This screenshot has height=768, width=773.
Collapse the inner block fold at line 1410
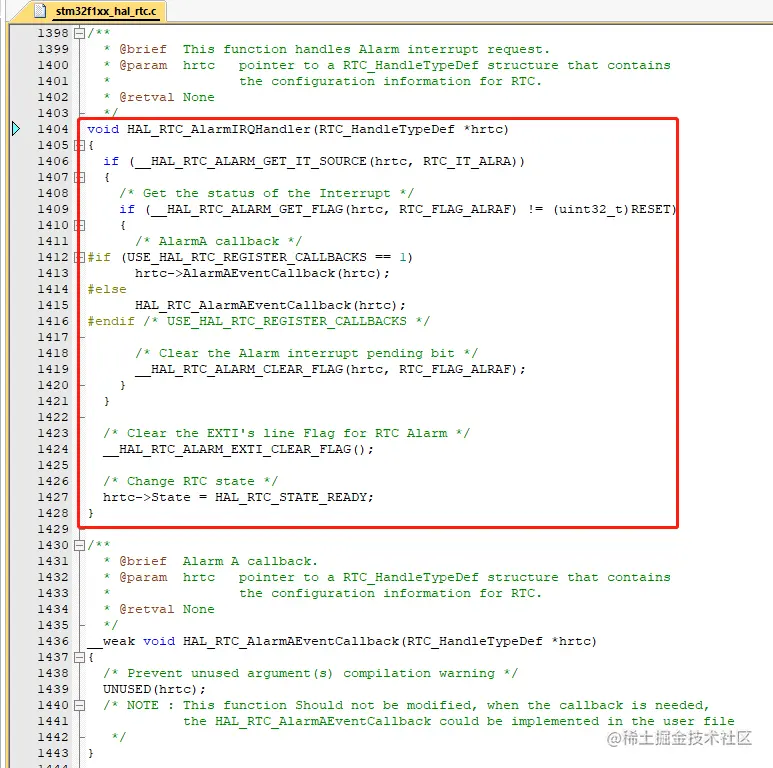(x=79, y=225)
